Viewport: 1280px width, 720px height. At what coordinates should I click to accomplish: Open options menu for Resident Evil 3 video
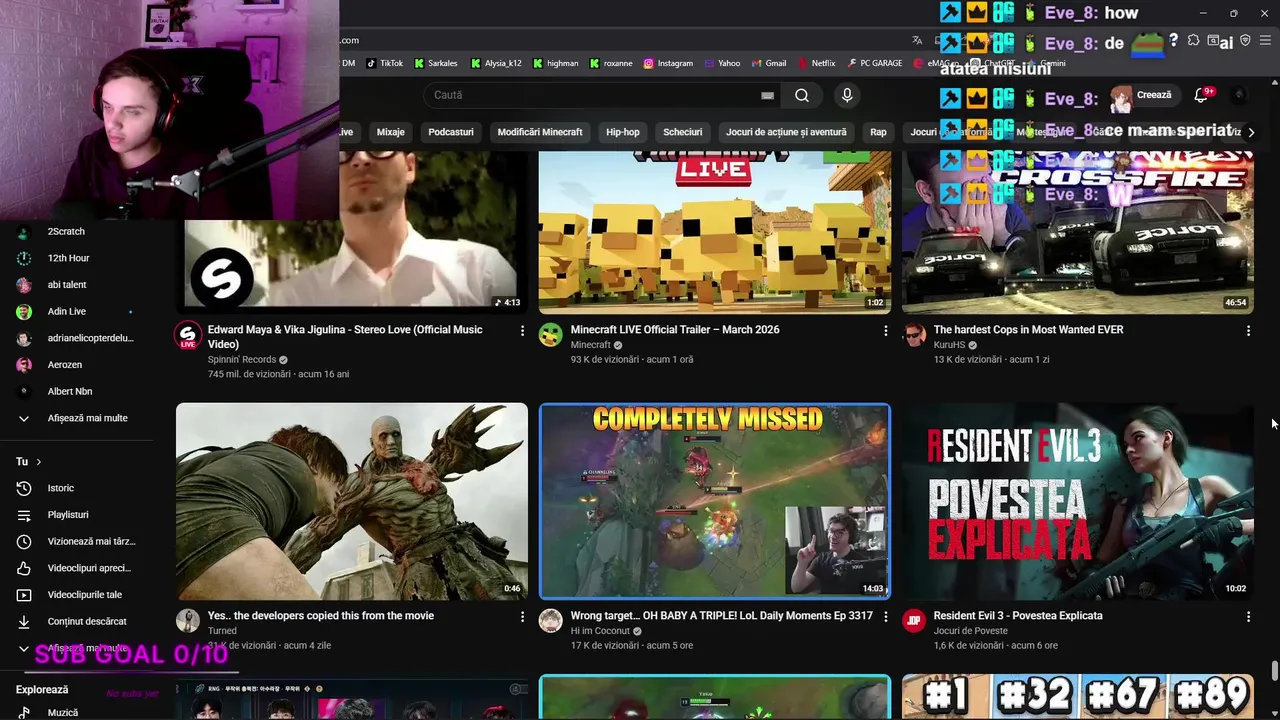point(1248,617)
